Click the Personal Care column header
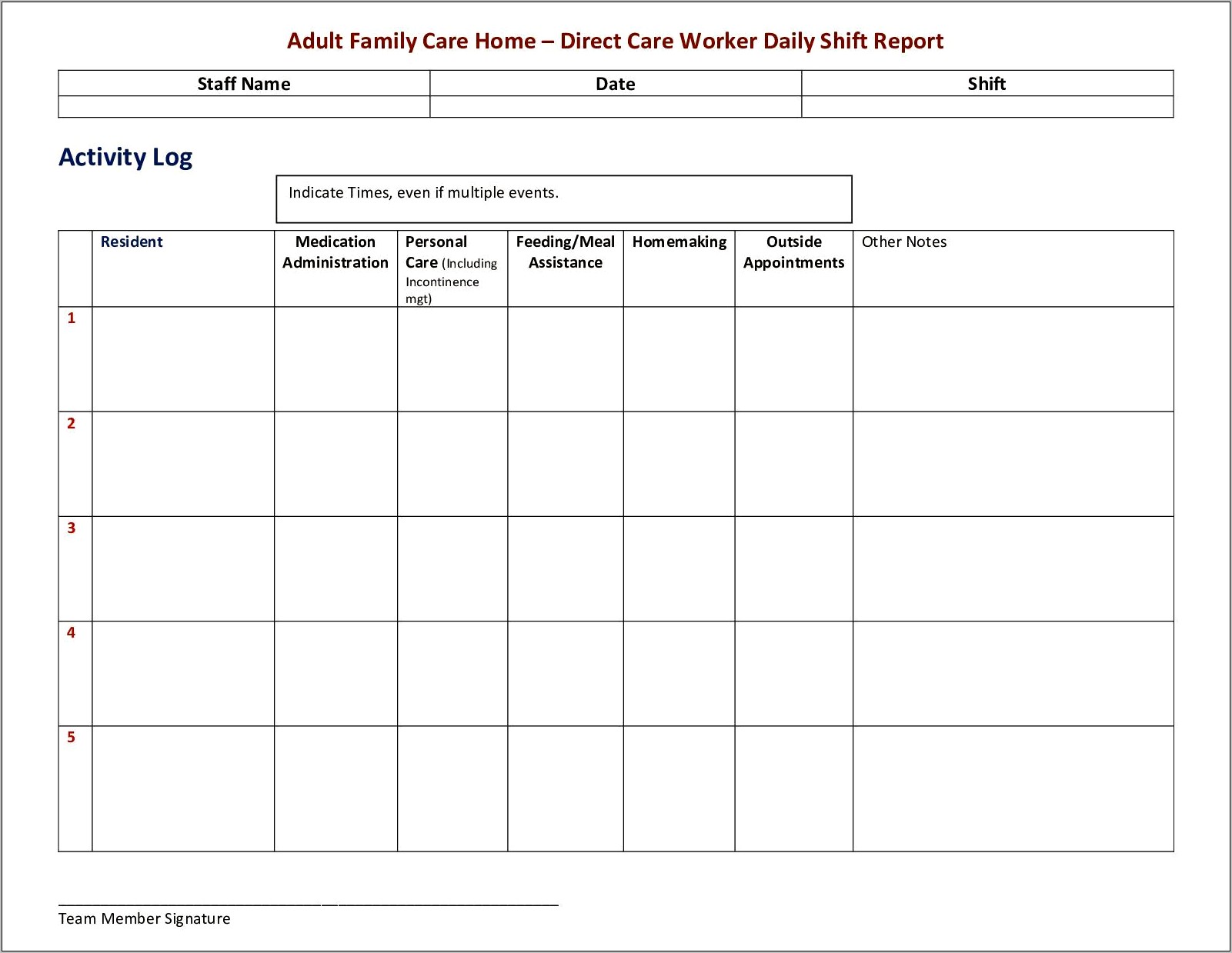 (452, 268)
